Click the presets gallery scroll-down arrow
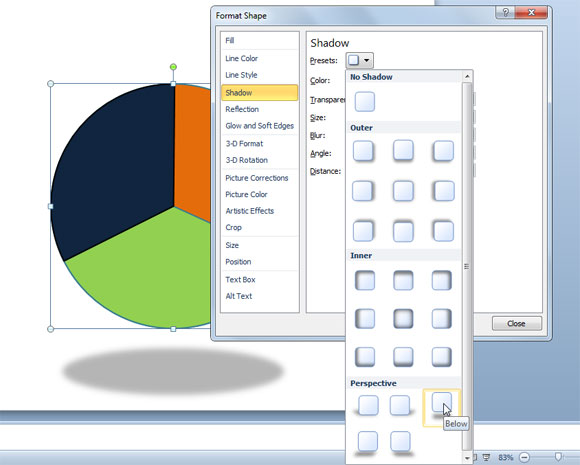The width and height of the screenshot is (580, 465). tap(467, 458)
